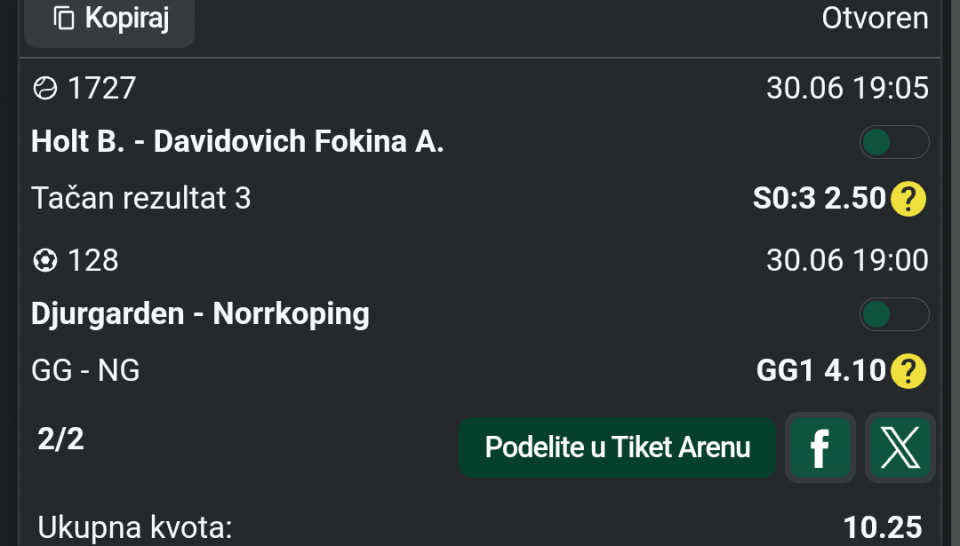This screenshot has height=546, width=960.
Task: Click the GG1 4.10 odds selection
Action: coord(821,371)
